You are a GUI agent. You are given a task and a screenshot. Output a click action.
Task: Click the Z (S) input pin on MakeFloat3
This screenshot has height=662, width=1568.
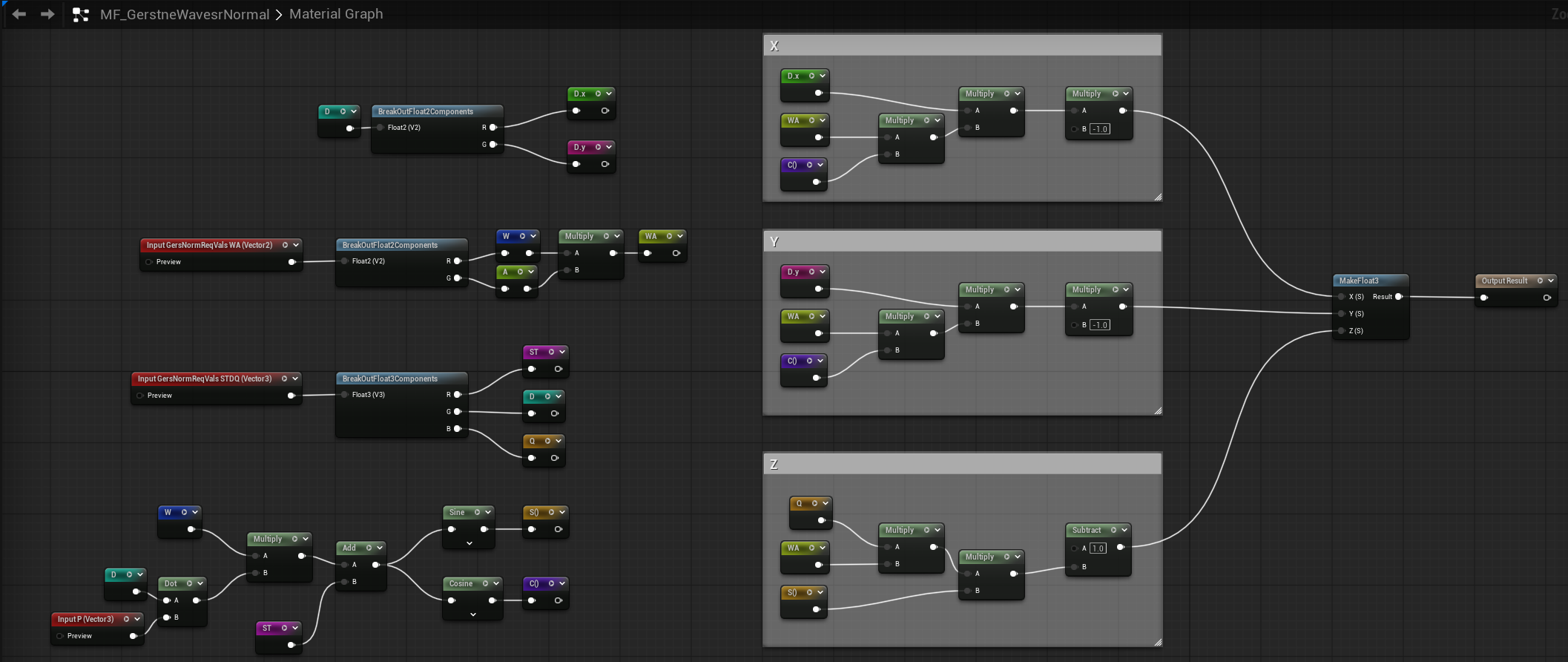point(1341,331)
